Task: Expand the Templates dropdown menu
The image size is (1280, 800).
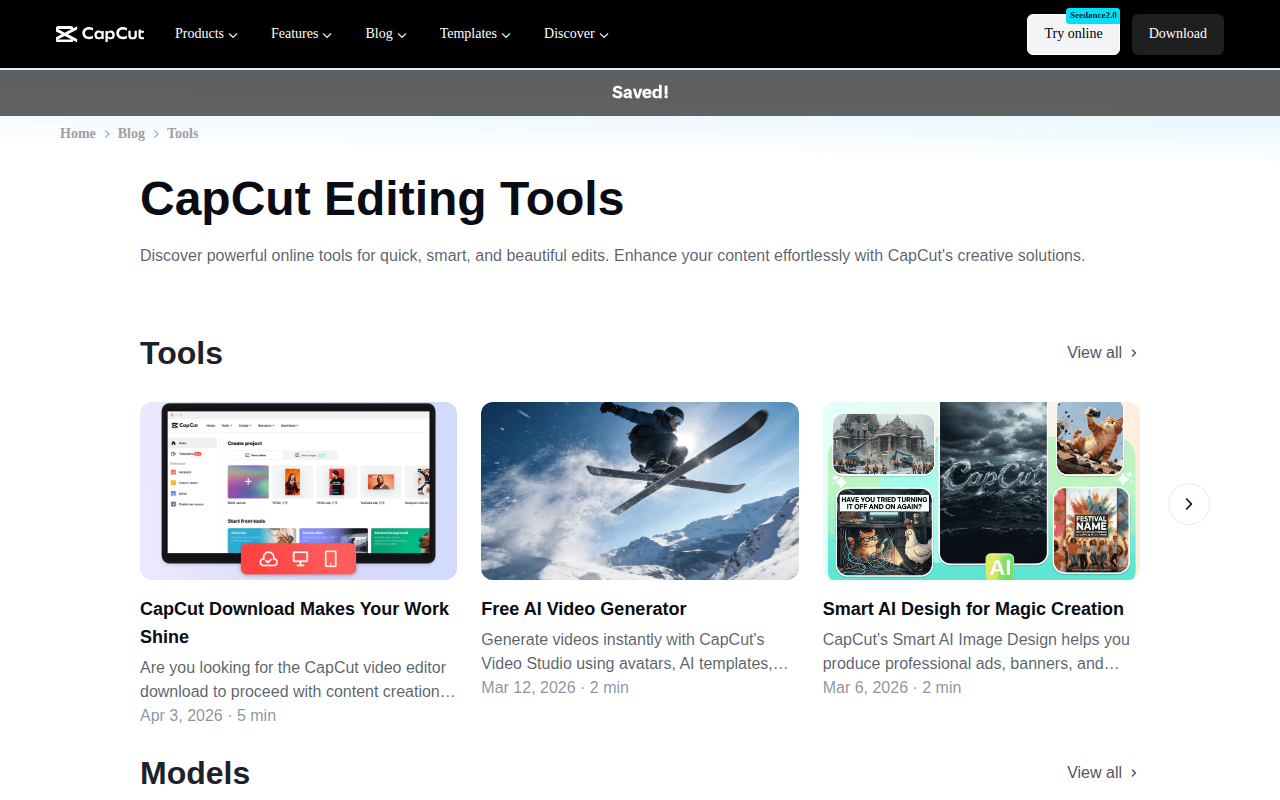Action: pos(475,34)
